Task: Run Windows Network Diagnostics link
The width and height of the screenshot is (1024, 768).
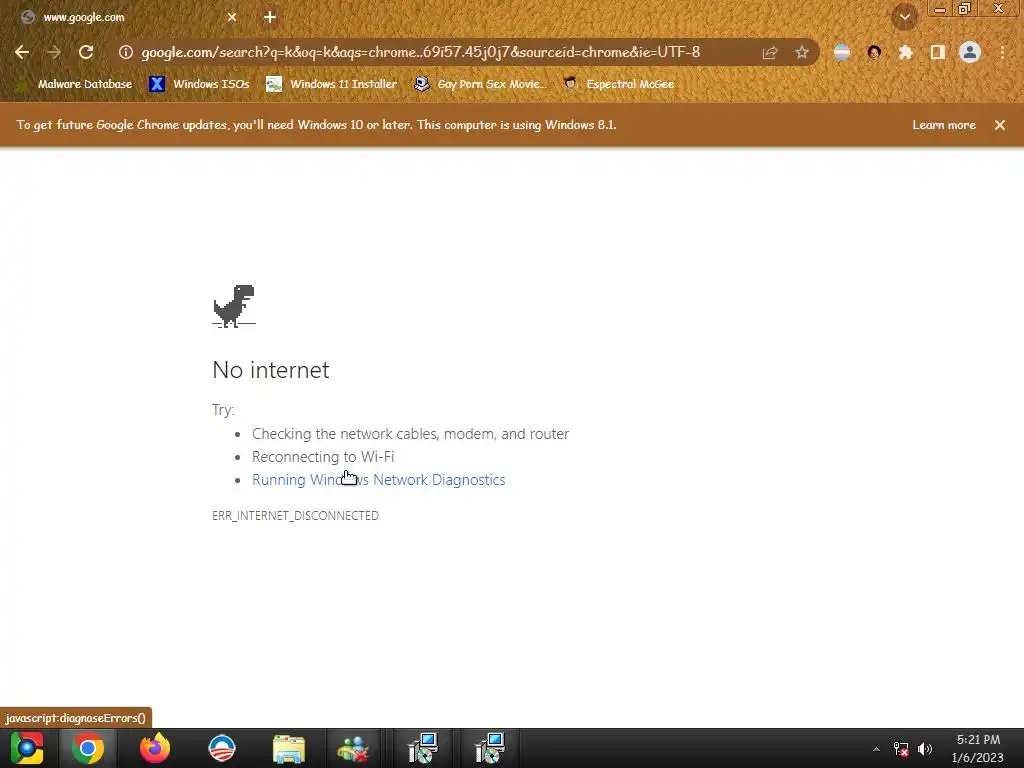Action: tap(379, 480)
